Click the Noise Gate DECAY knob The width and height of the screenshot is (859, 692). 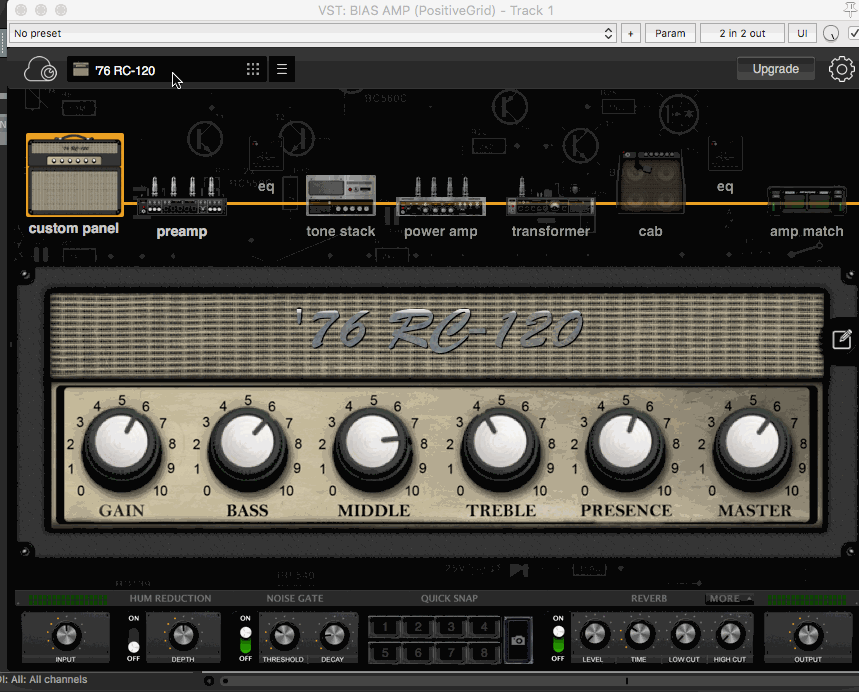pos(334,635)
